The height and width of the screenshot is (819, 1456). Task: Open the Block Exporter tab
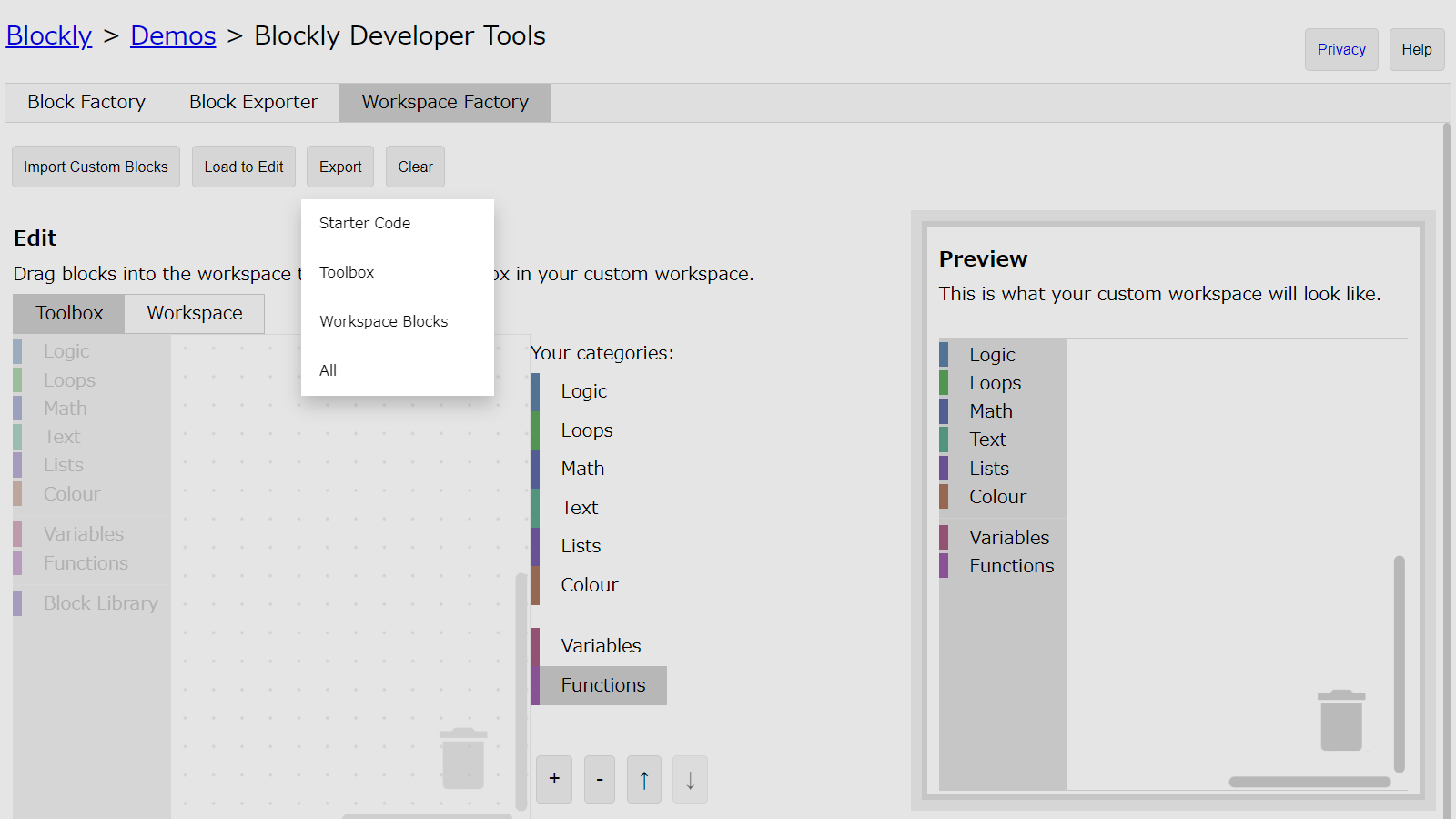coord(253,102)
